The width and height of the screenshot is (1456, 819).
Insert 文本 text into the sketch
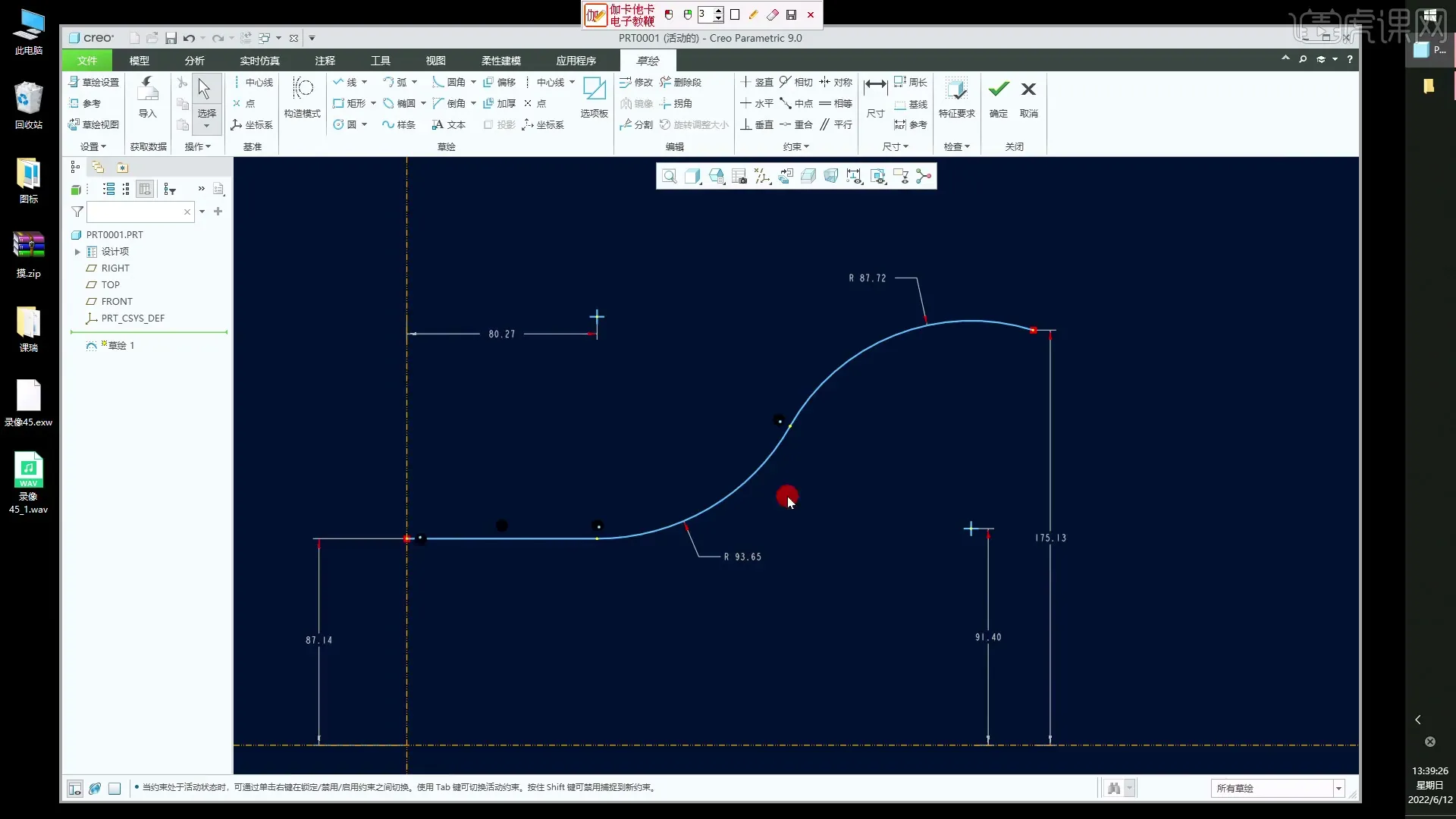point(448,124)
